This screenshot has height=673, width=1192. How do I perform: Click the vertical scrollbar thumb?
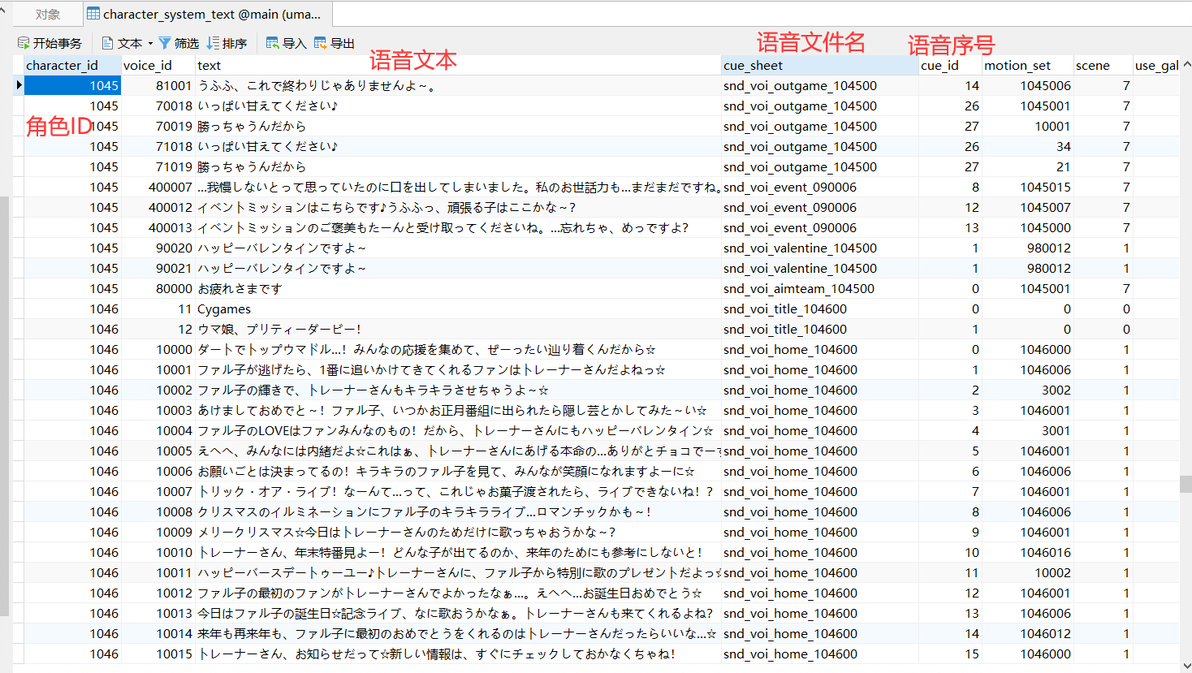[x=1186, y=484]
